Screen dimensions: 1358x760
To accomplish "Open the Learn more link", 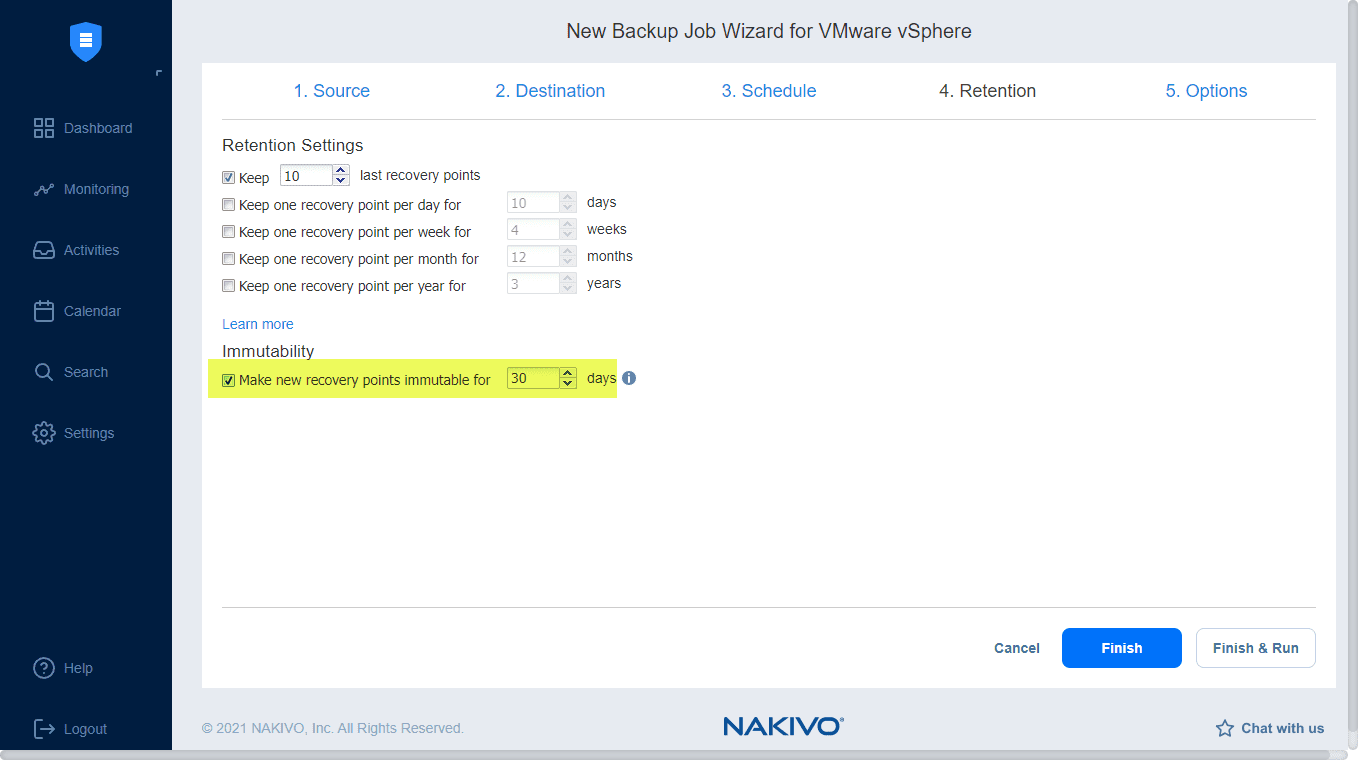I will tap(257, 324).
